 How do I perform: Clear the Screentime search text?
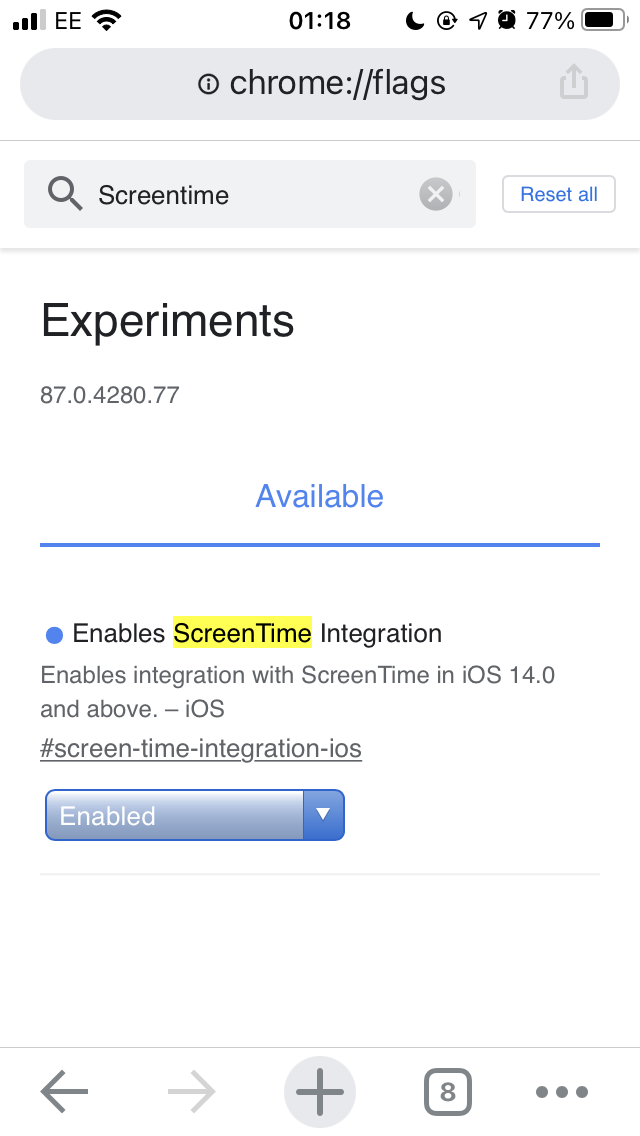[x=435, y=194]
